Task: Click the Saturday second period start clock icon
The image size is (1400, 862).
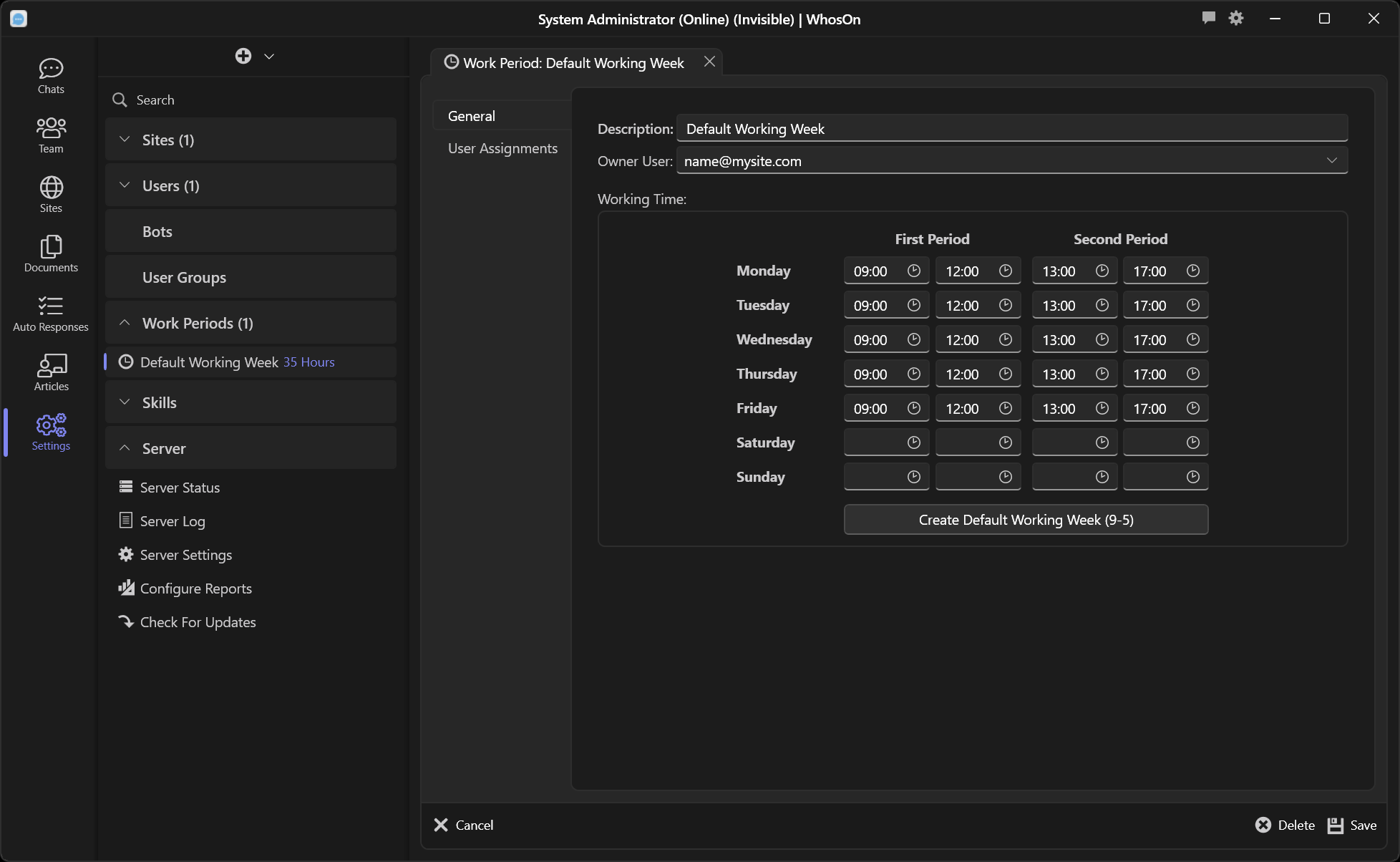Action: click(x=1102, y=442)
